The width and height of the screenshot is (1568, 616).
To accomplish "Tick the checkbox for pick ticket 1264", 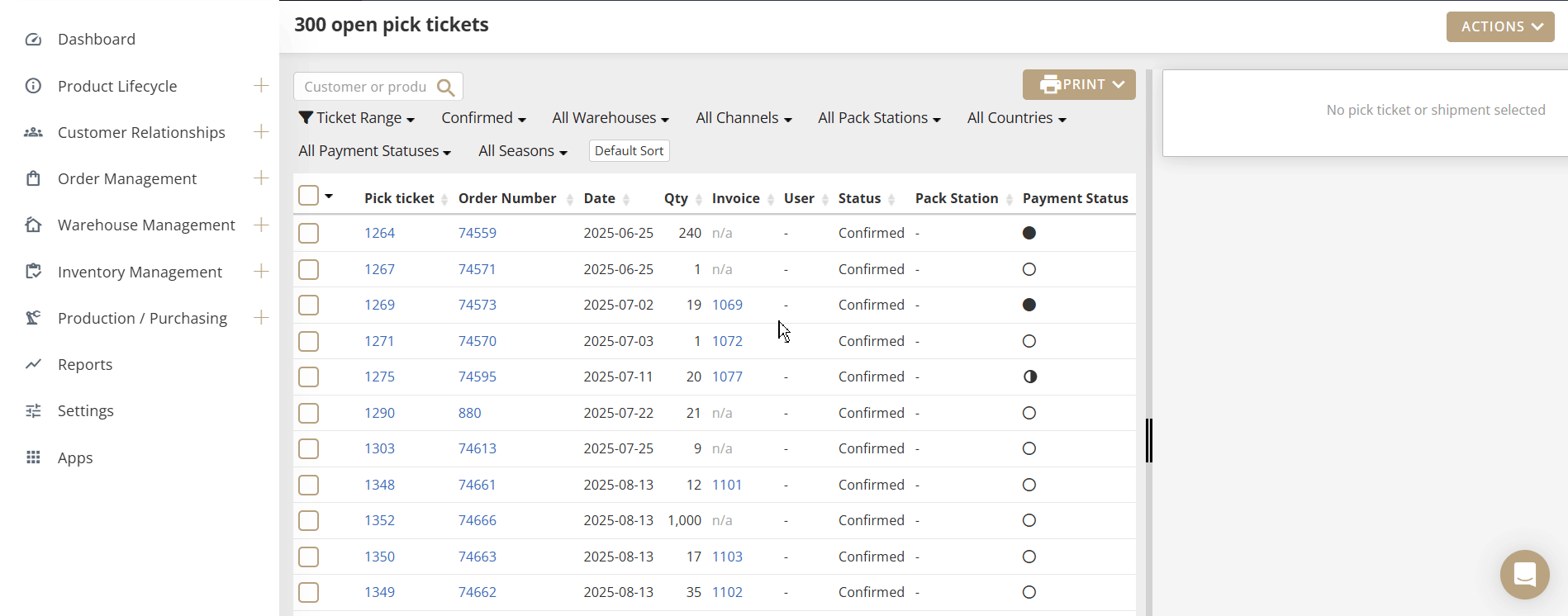I will (309, 234).
